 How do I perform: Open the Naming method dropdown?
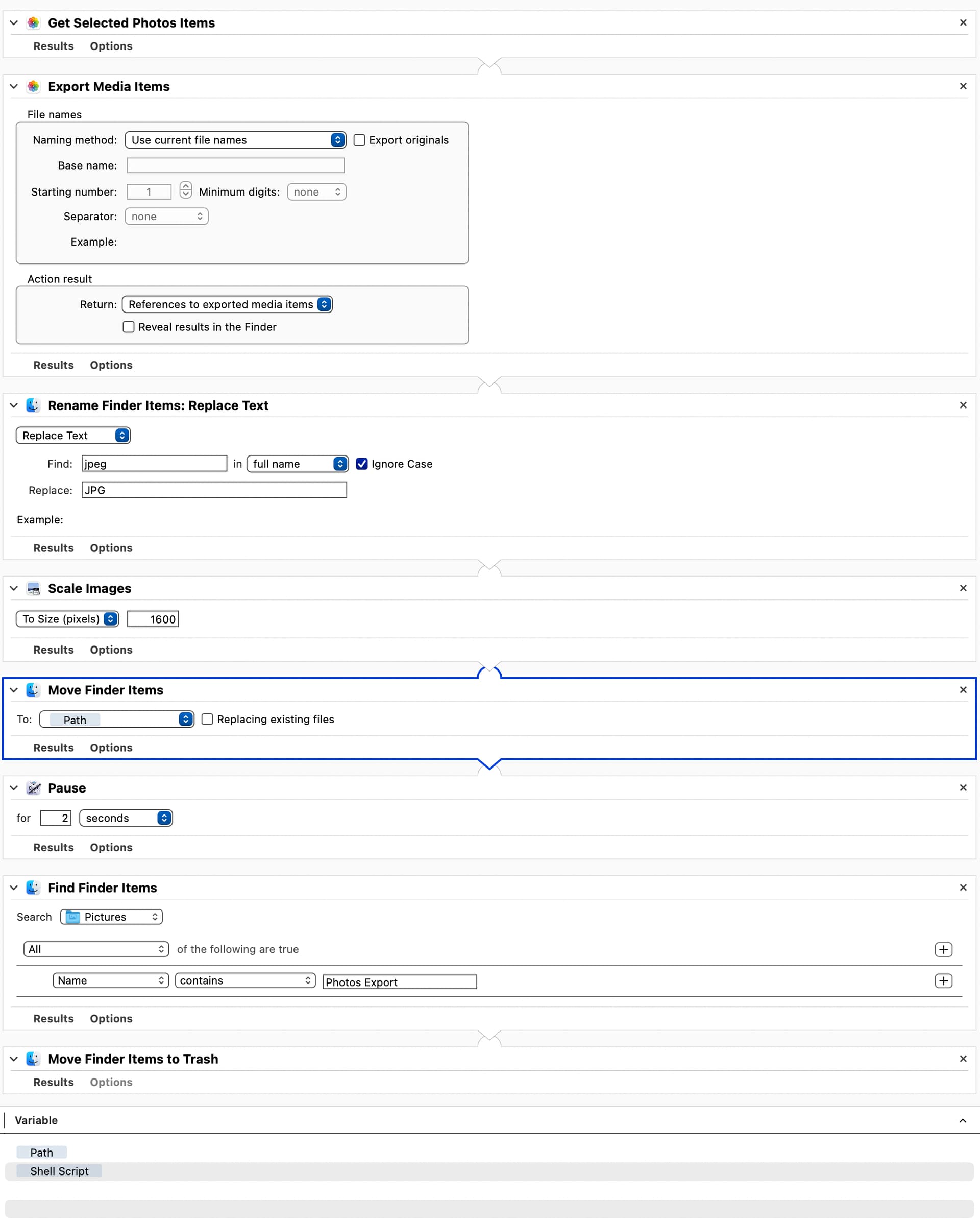click(235, 140)
